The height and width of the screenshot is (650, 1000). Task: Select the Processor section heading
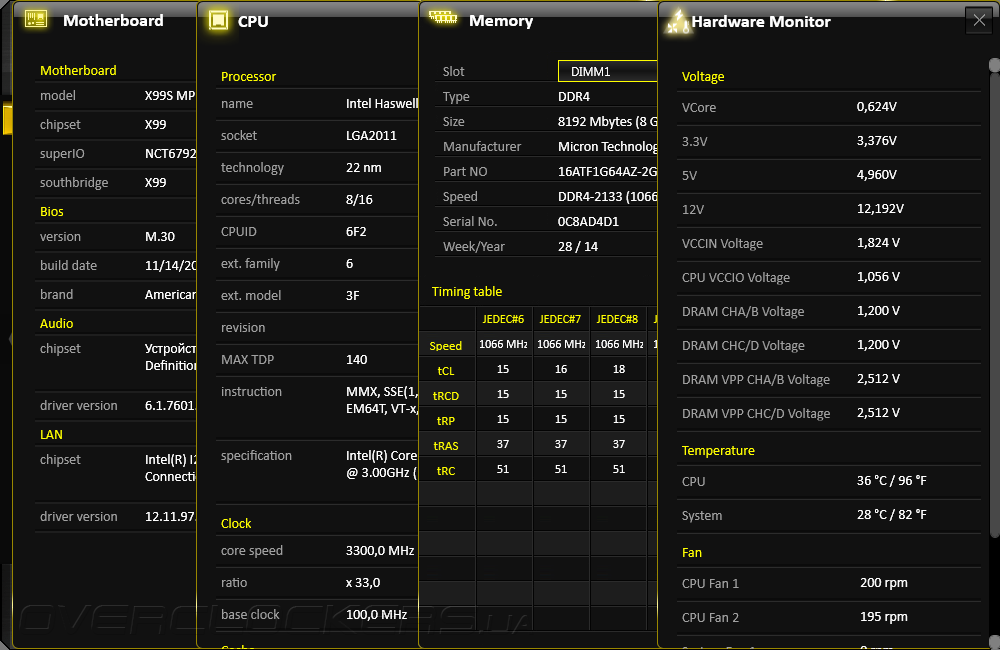click(248, 77)
